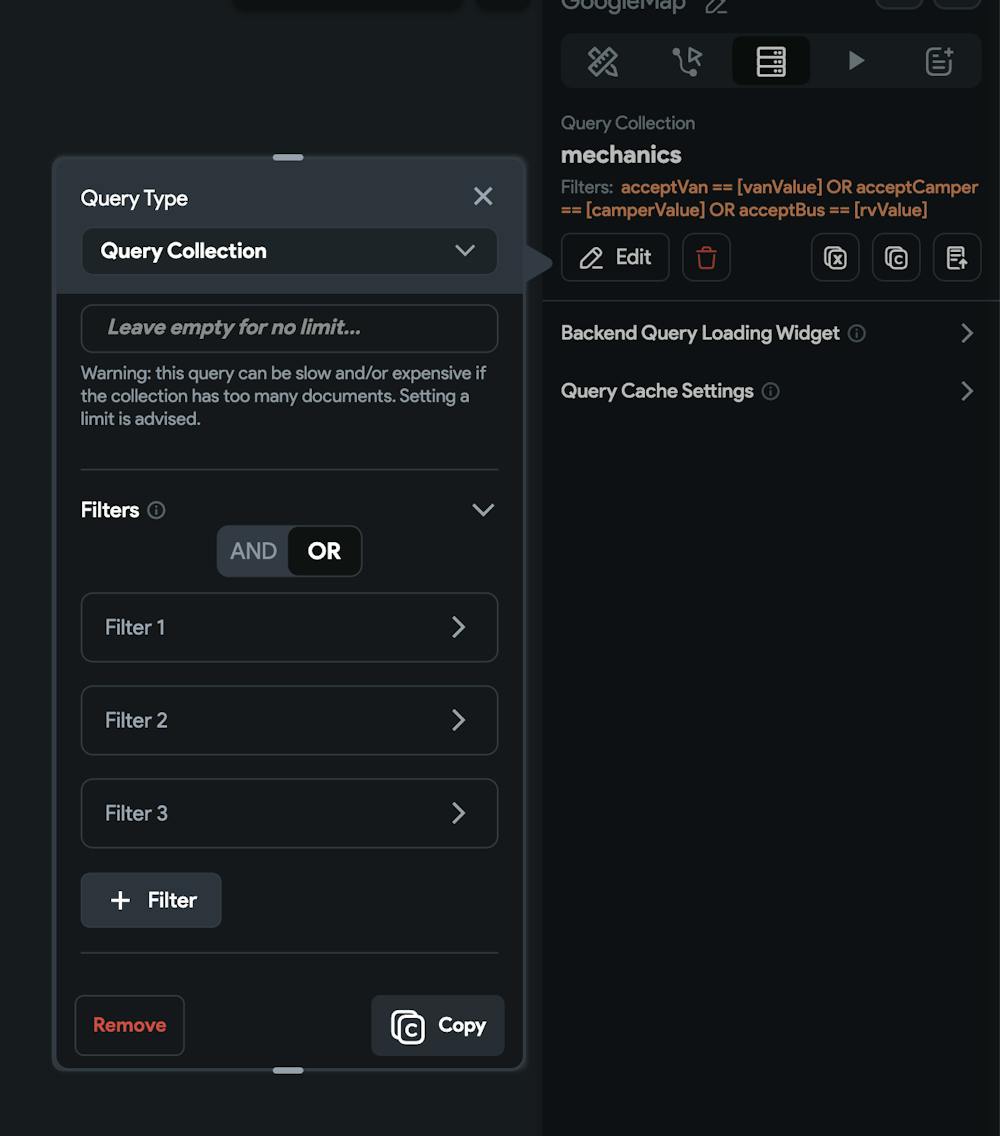Open the Properties design tab icon

tap(603, 62)
